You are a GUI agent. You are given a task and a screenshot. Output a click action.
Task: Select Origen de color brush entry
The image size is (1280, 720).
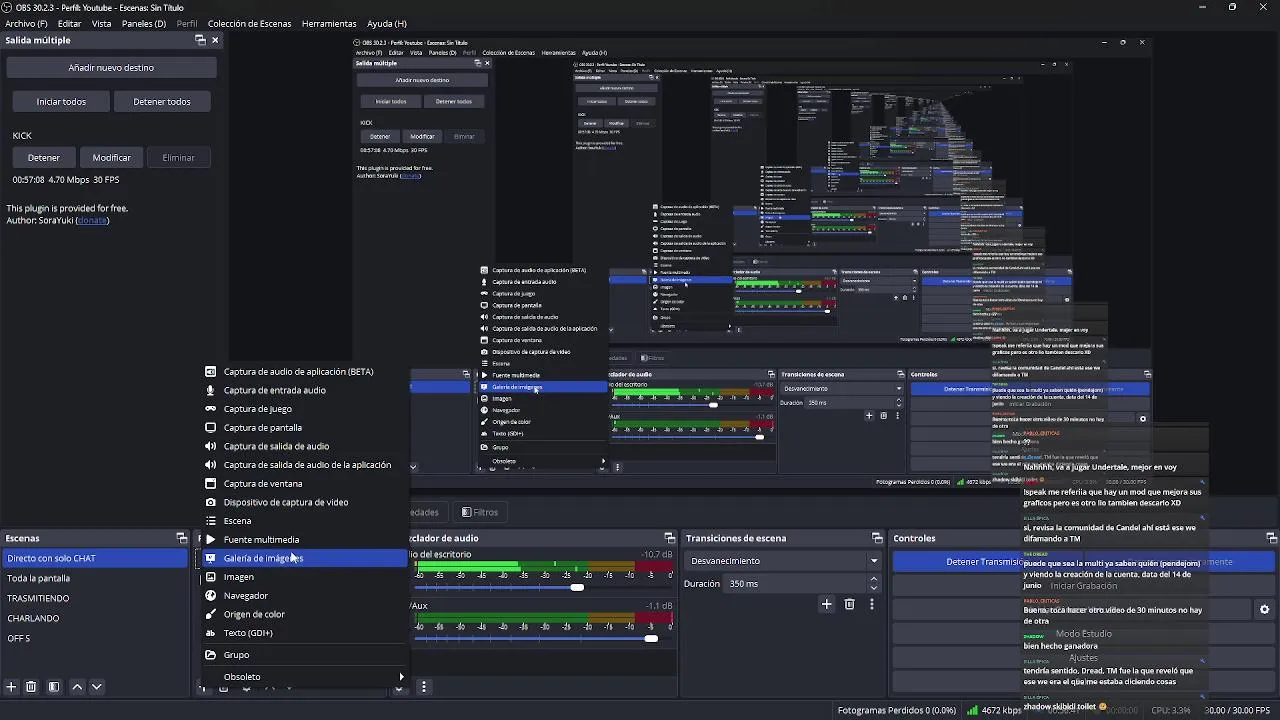coord(304,614)
